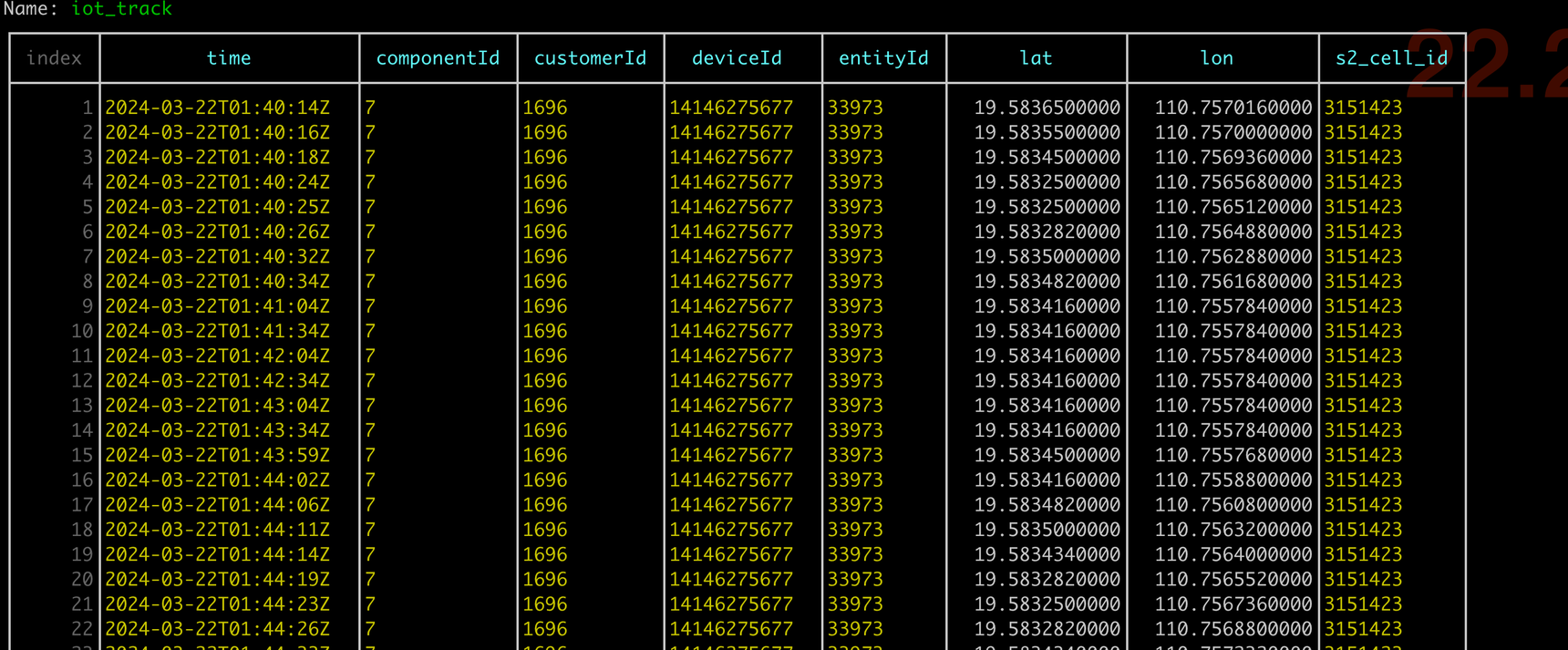1568x650 pixels.
Task: Click longitude value 110.7560800000
Action: [1233, 505]
